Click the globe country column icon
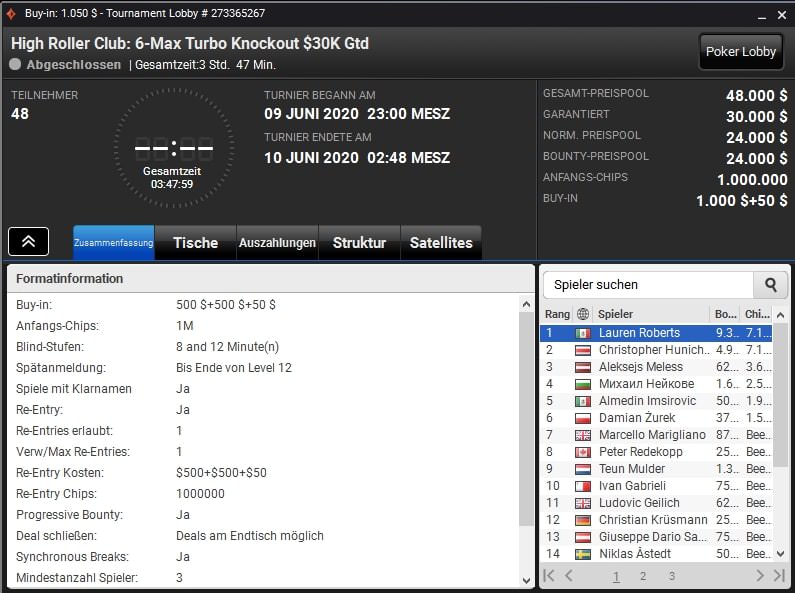Image resolution: width=795 pixels, height=593 pixels. pos(583,314)
